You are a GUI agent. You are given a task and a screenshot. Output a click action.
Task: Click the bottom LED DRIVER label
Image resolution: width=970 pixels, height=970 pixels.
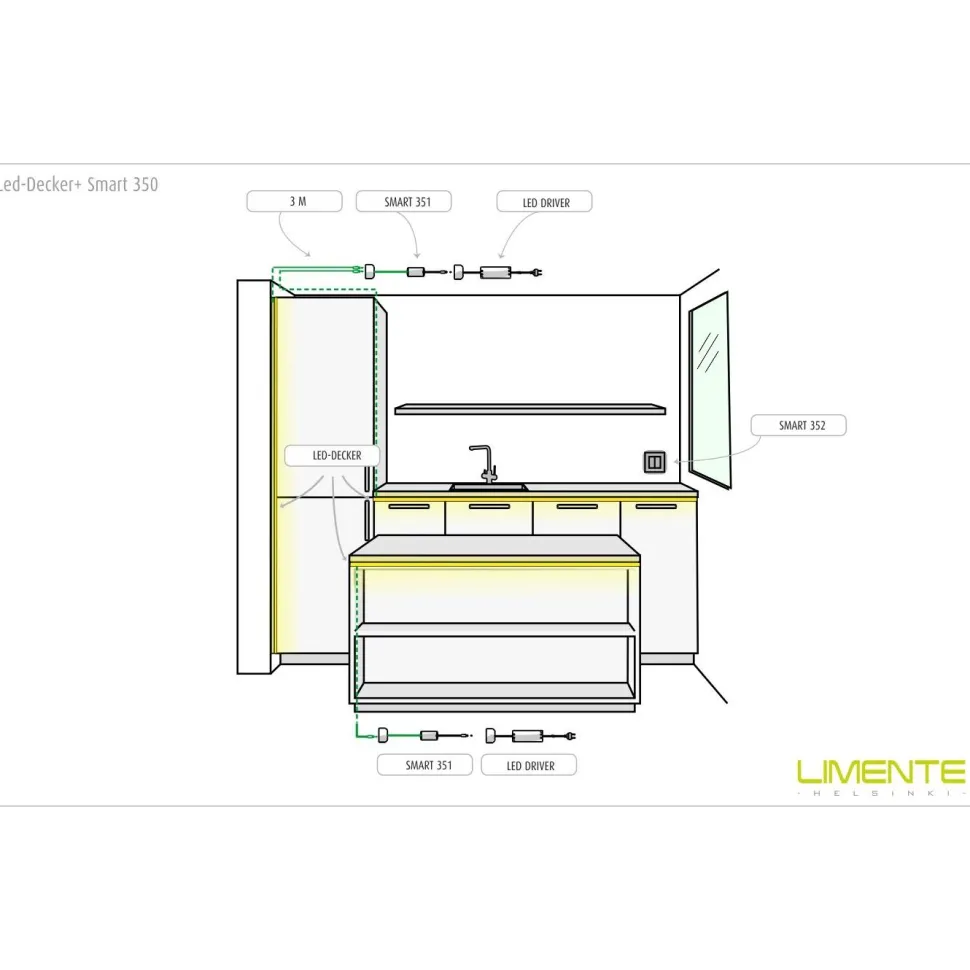click(529, 765)
